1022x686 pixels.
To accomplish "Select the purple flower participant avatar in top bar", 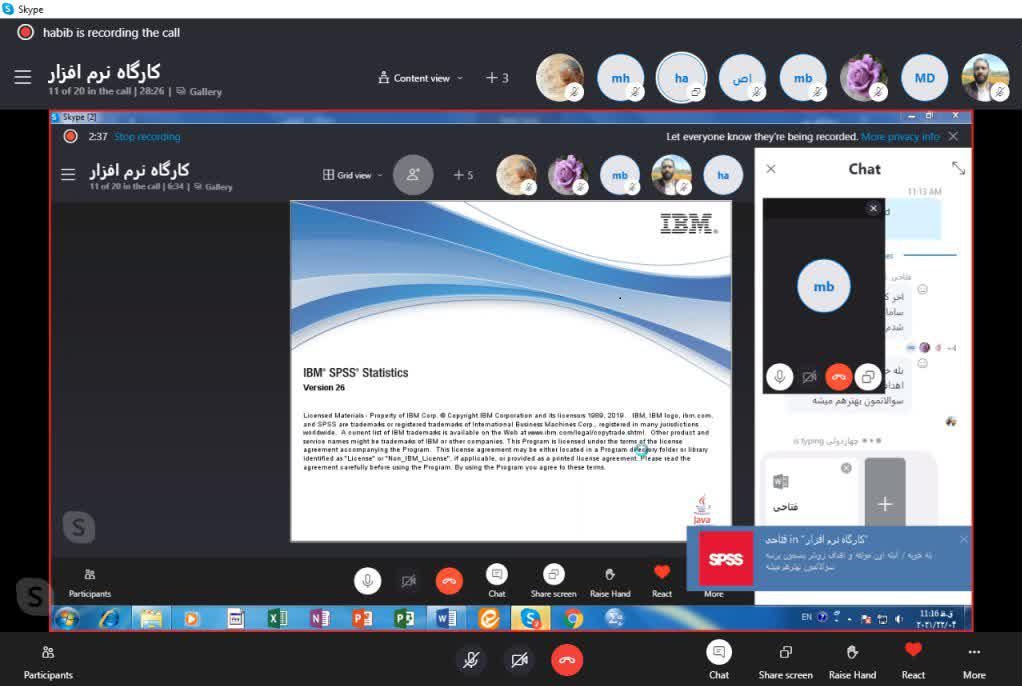I will pos(864,78).
